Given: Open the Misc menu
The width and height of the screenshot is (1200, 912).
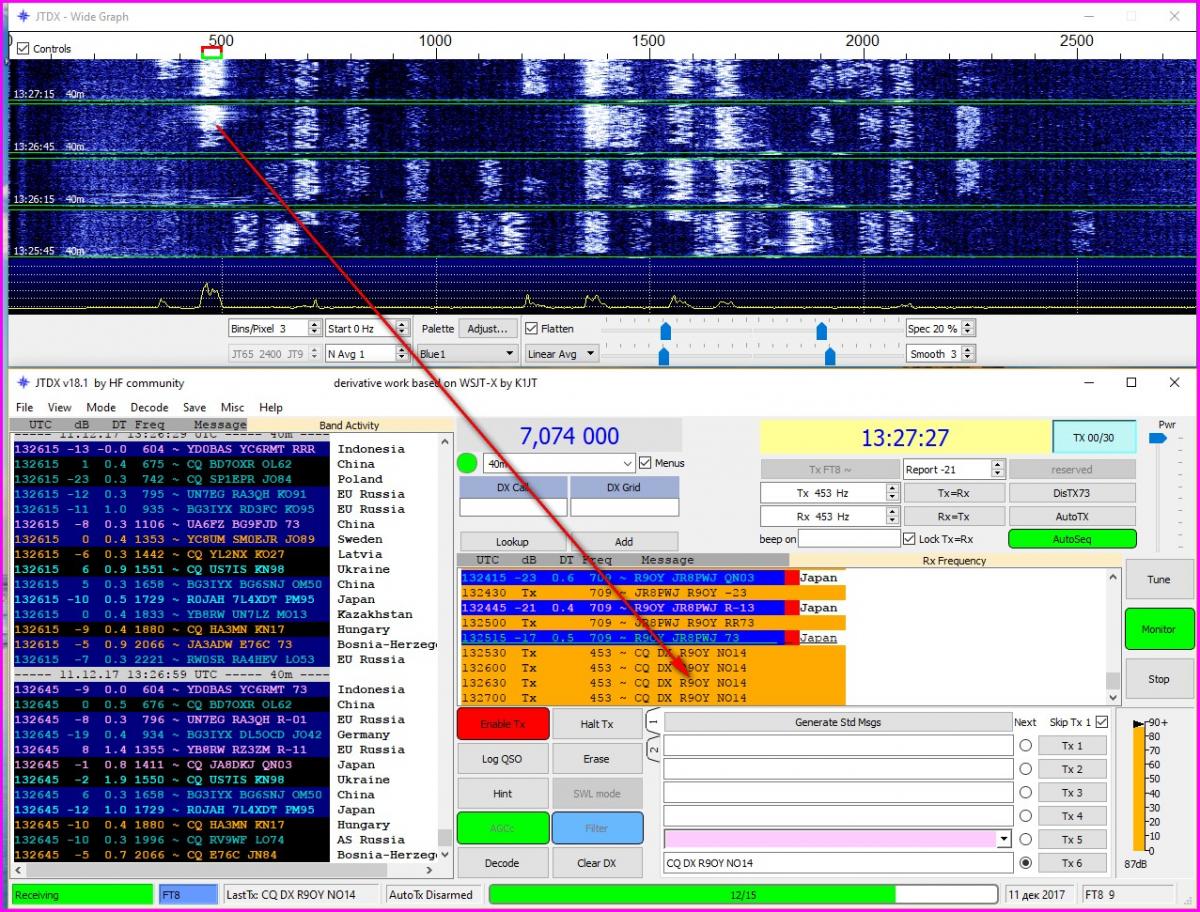Looking at the screenshot, I should (x=232, y=407).
